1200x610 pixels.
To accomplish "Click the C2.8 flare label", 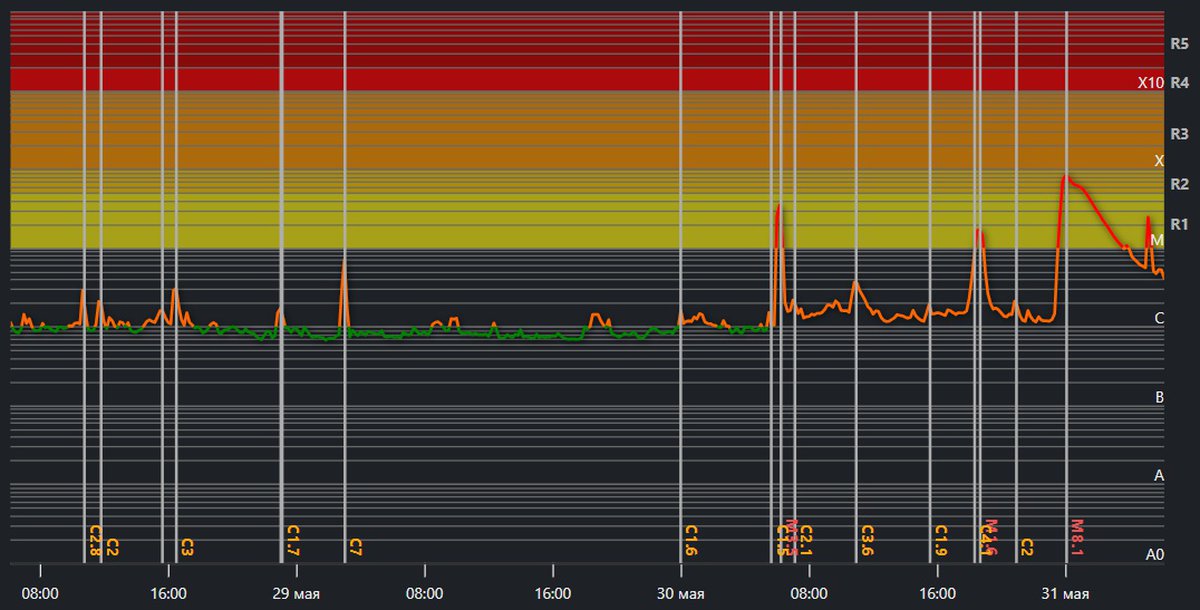I will coord(95,540).
